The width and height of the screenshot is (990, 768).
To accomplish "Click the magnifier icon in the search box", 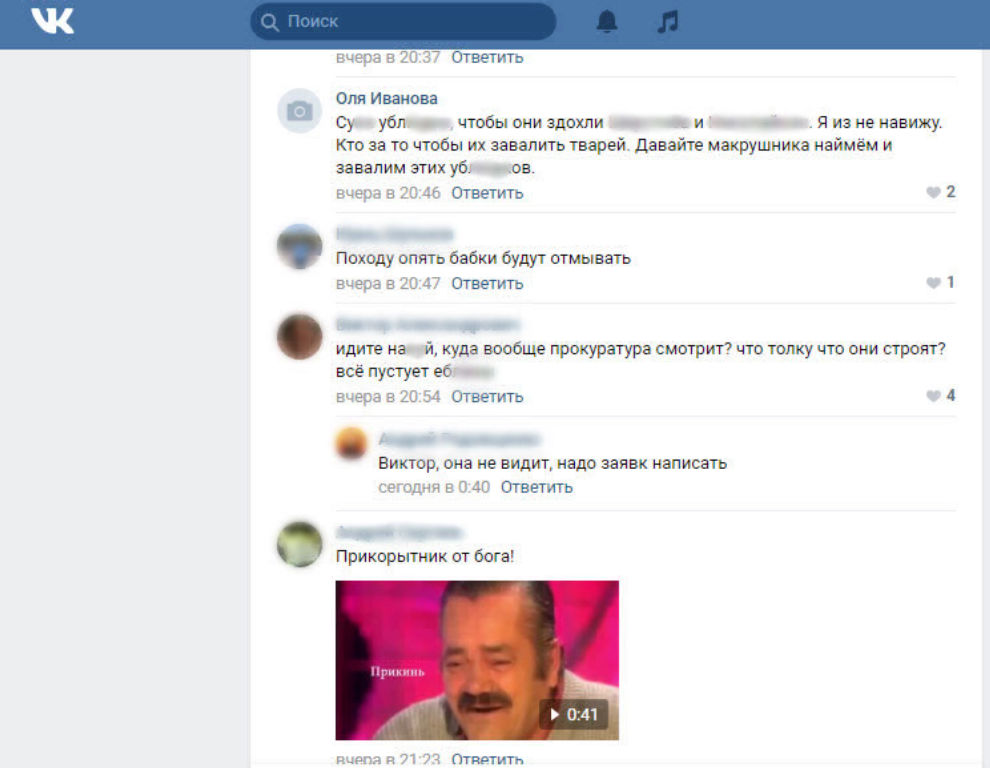I will click(269, 22).
